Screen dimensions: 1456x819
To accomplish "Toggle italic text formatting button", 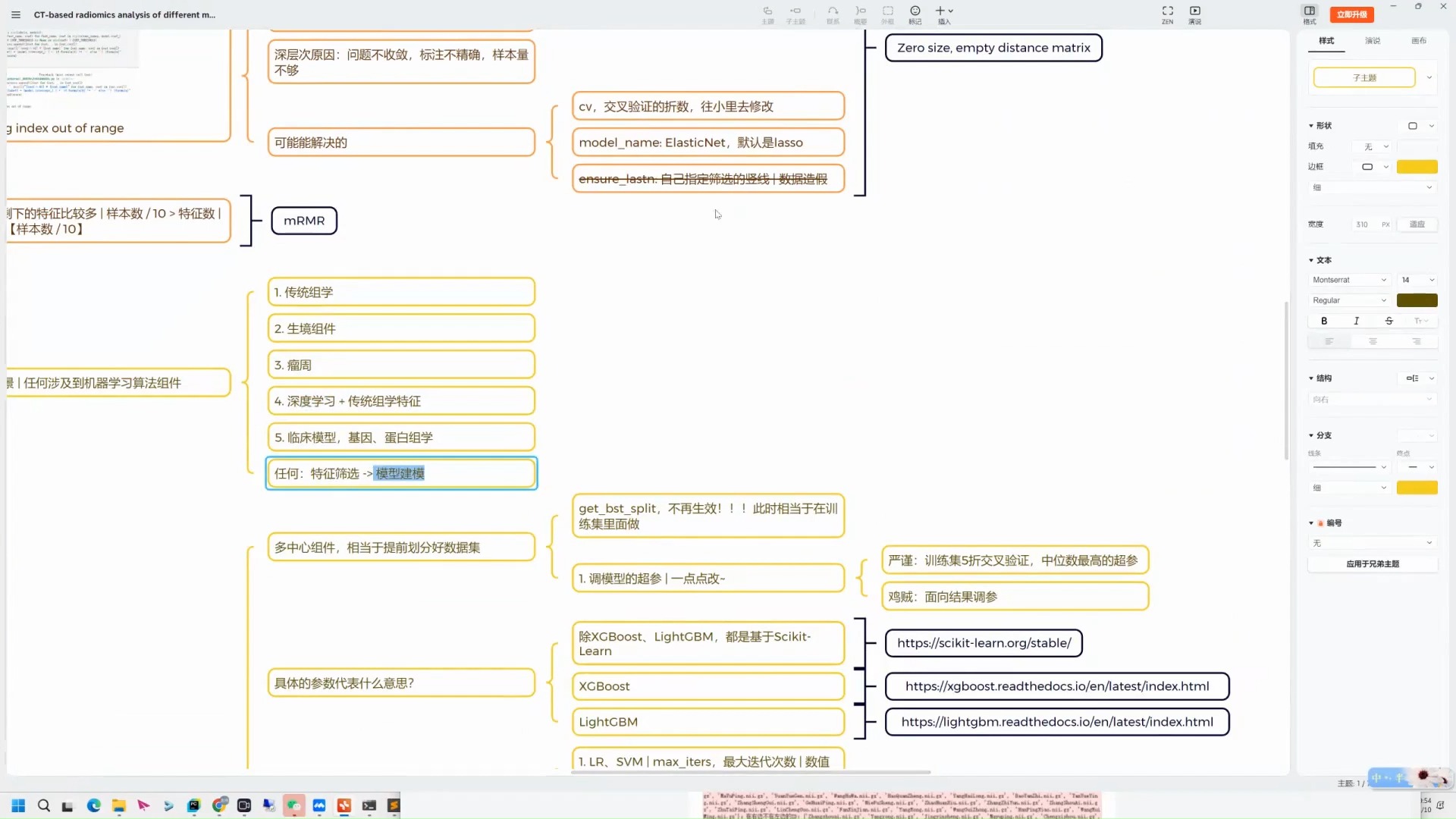I will click(x=1357, y=320).
